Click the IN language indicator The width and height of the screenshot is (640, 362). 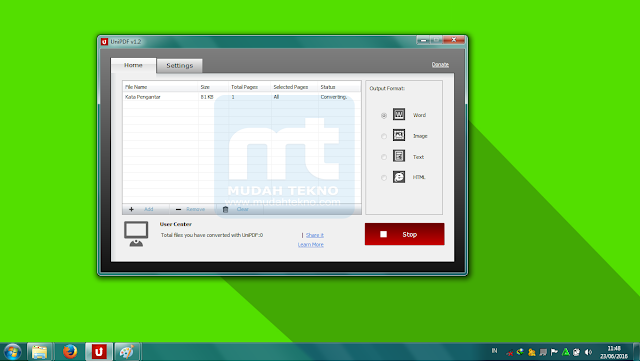coord(494,351)
